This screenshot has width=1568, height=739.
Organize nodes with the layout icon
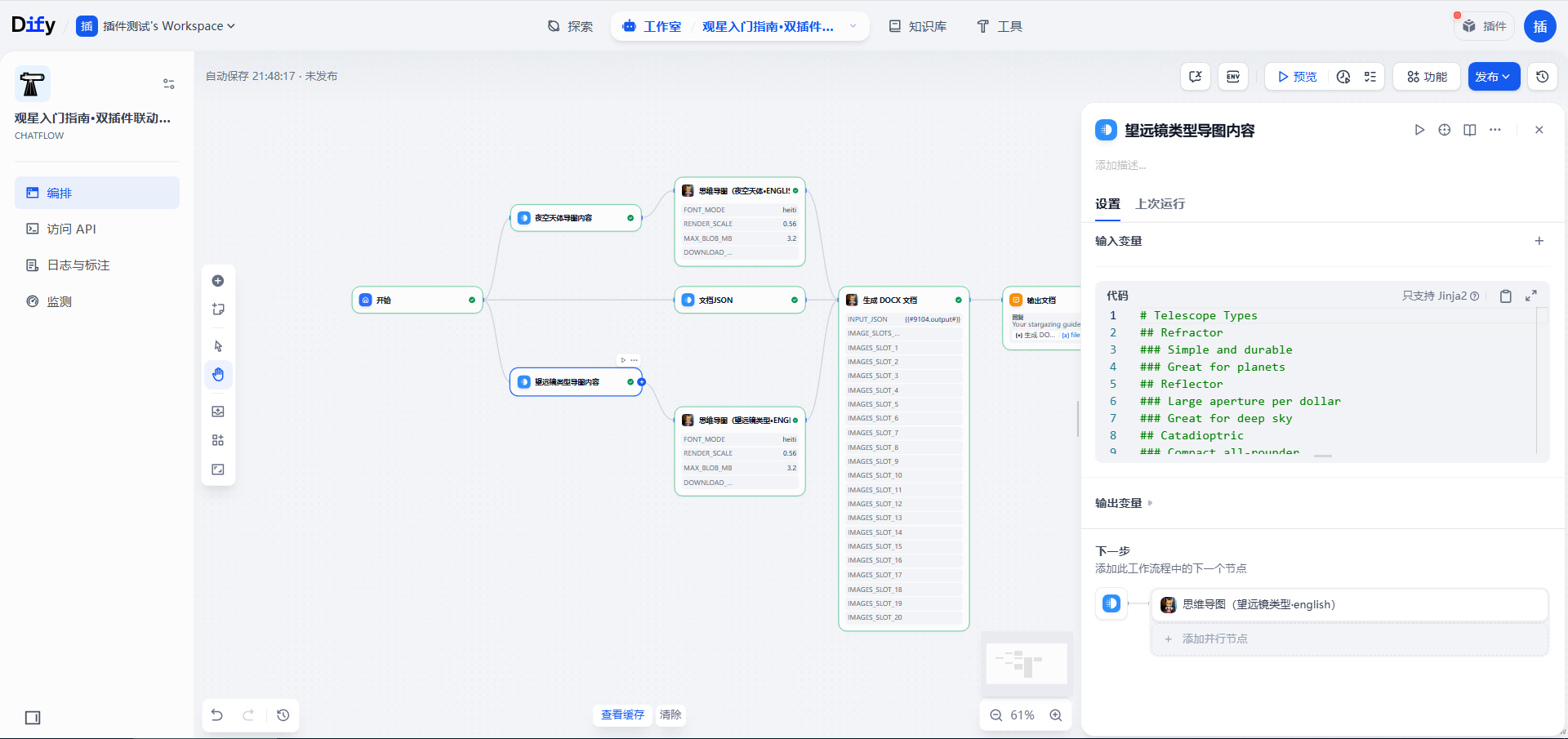218,440
